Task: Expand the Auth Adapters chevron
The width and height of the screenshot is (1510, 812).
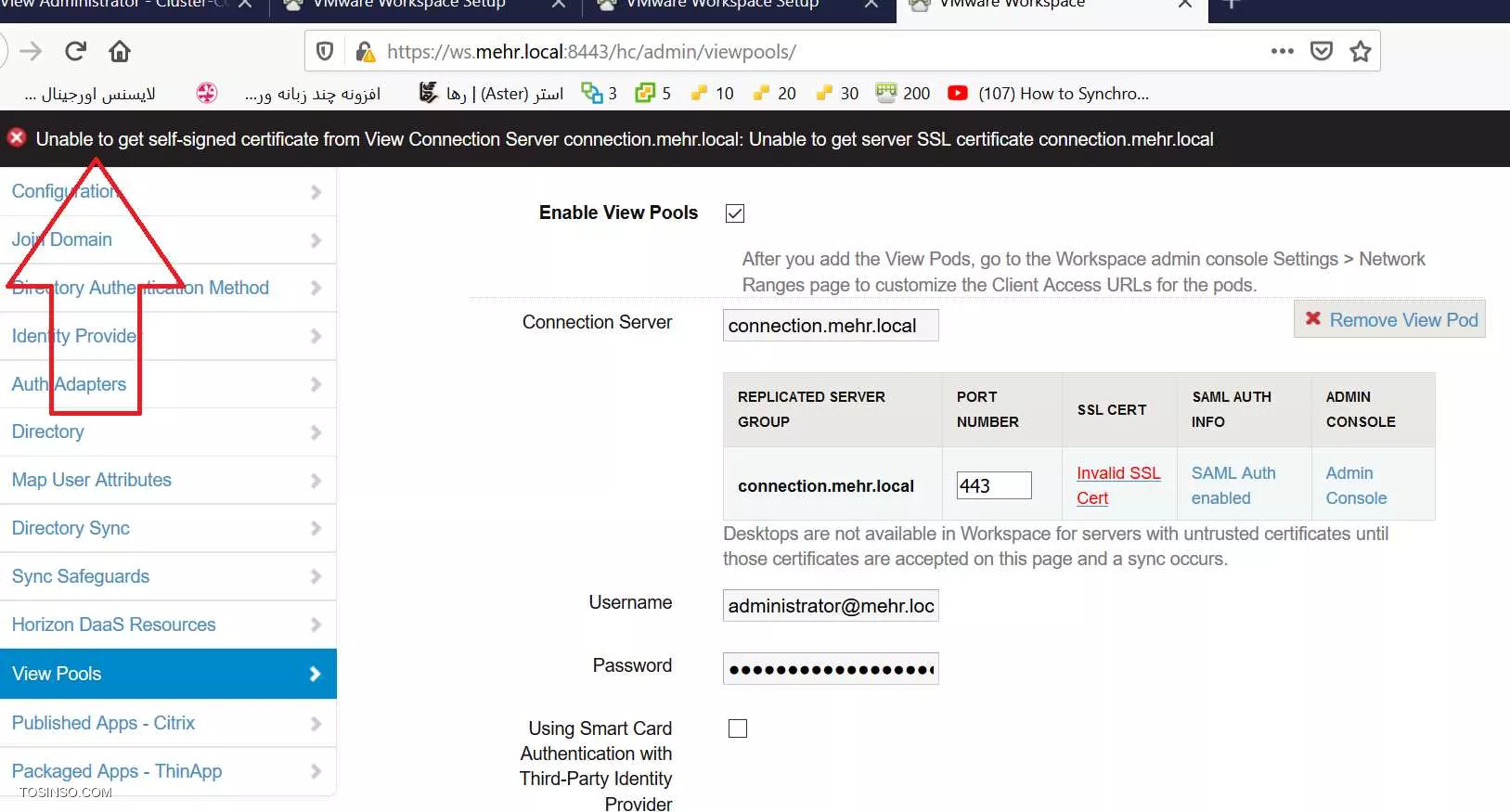Action: point(316,384)
